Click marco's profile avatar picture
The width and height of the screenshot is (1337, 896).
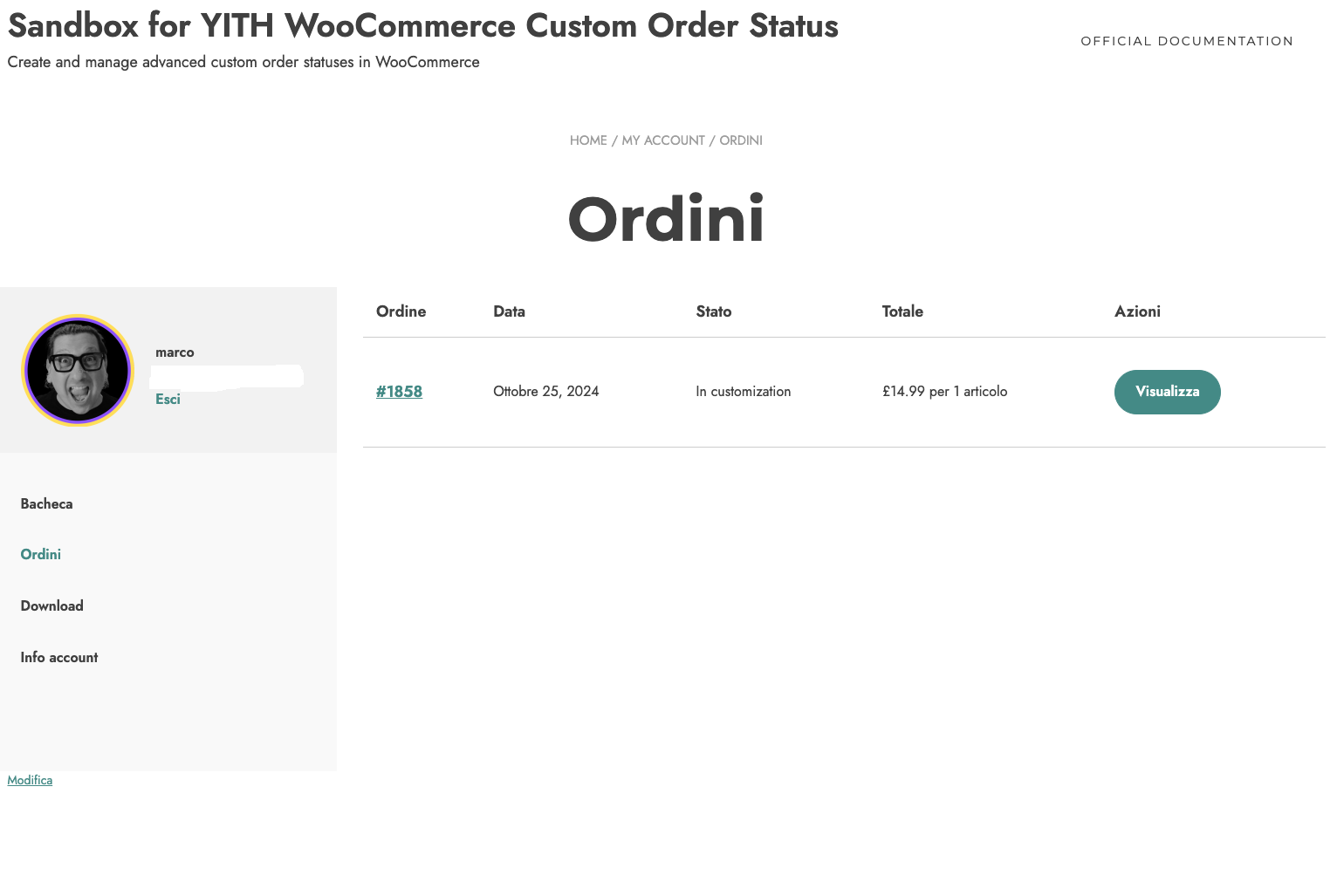click(x=78, y=370)
